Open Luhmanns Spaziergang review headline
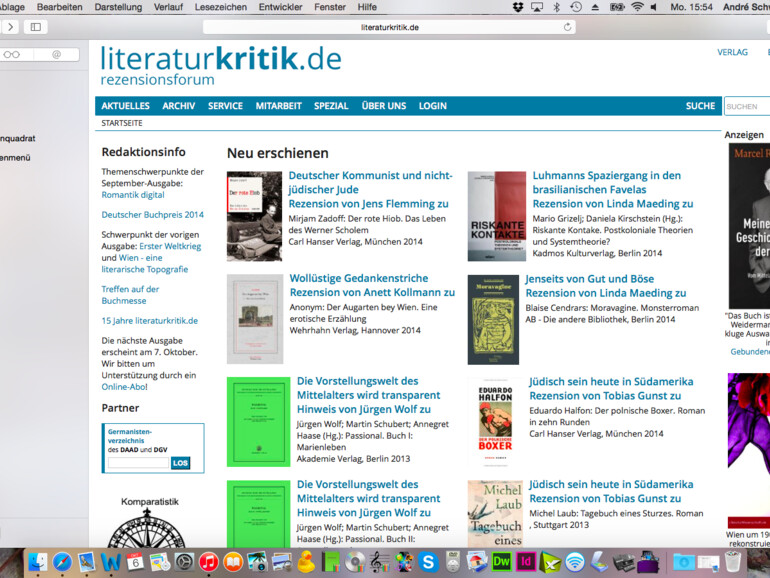 (x=606, y=182)
